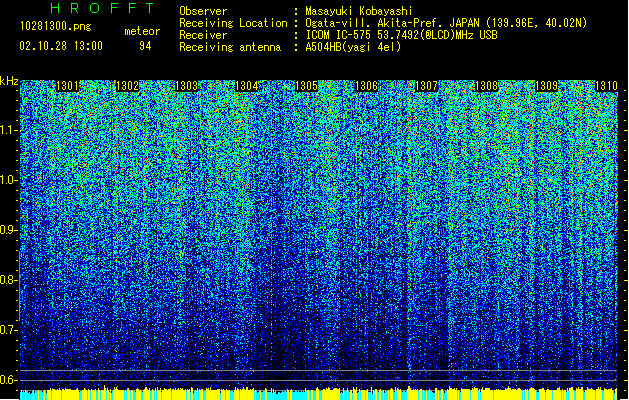Click the 0.9 frequency axis label
Viewport: 629px width, 400px height.
point(9,230)
